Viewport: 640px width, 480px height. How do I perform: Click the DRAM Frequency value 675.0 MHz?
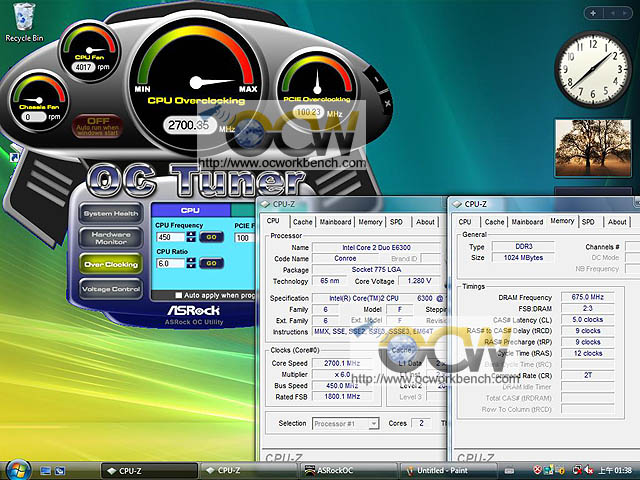587,297
